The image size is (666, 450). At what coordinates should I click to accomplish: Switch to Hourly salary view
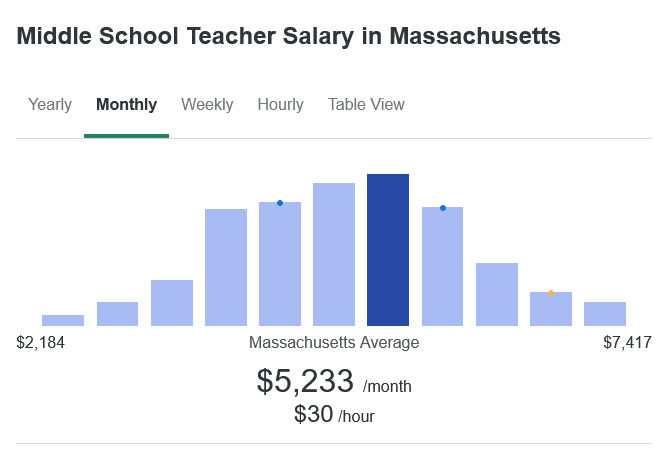point(280,105)
